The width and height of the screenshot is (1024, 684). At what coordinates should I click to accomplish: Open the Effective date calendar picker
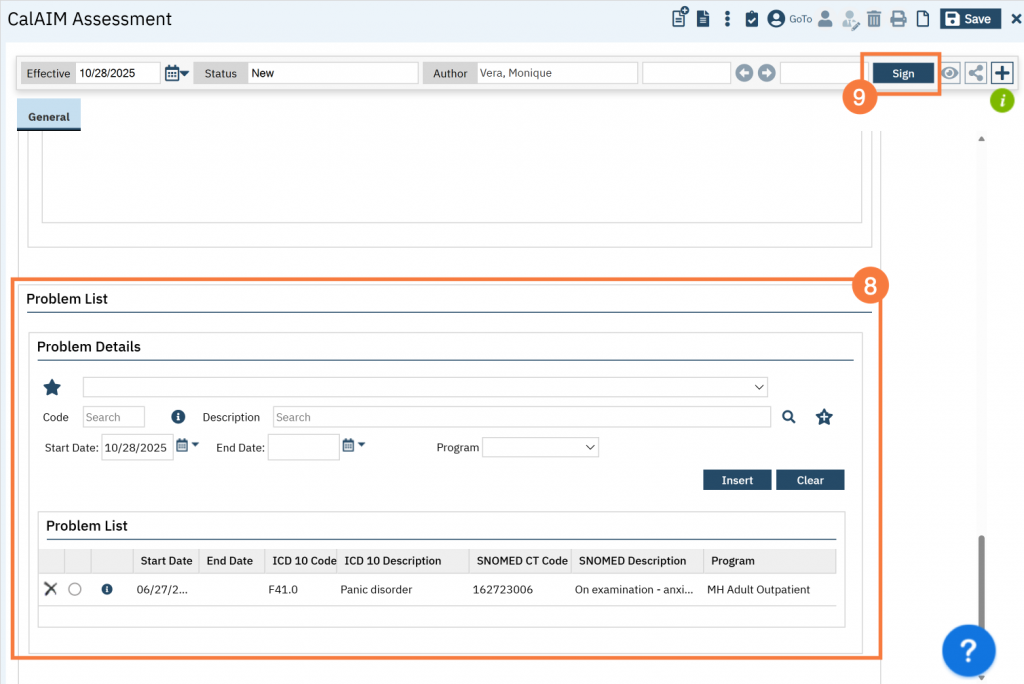click(176, 73)
